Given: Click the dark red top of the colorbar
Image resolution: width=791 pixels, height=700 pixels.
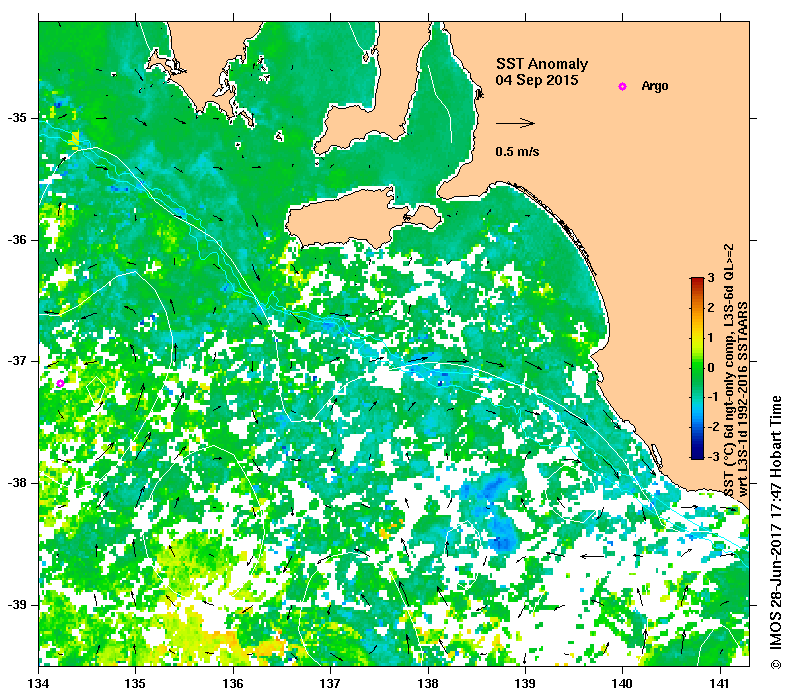Looking at the screenshot, I should point(697,281).
